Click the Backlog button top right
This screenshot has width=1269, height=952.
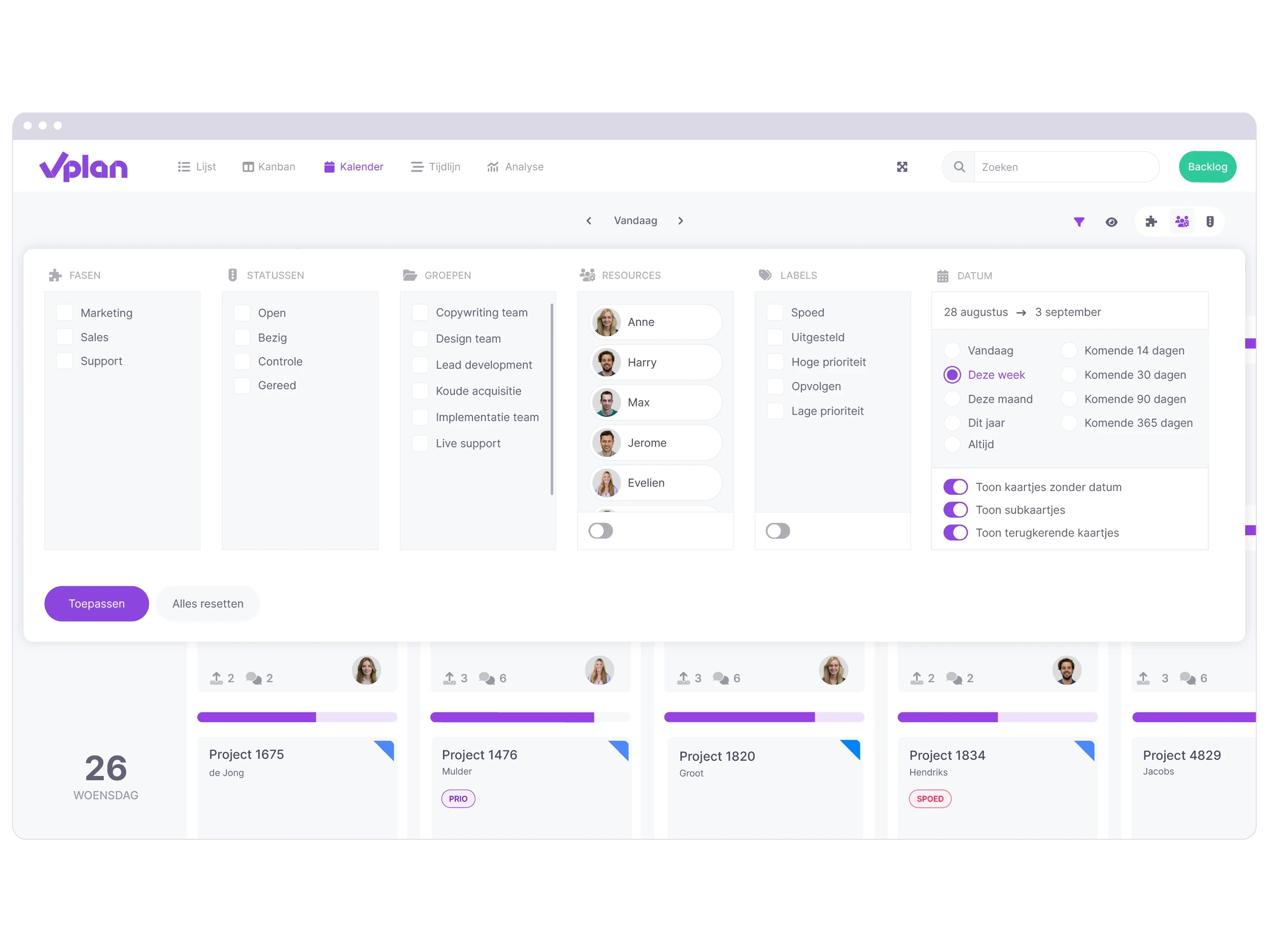pyautogui.click(x=1208, y=167)
